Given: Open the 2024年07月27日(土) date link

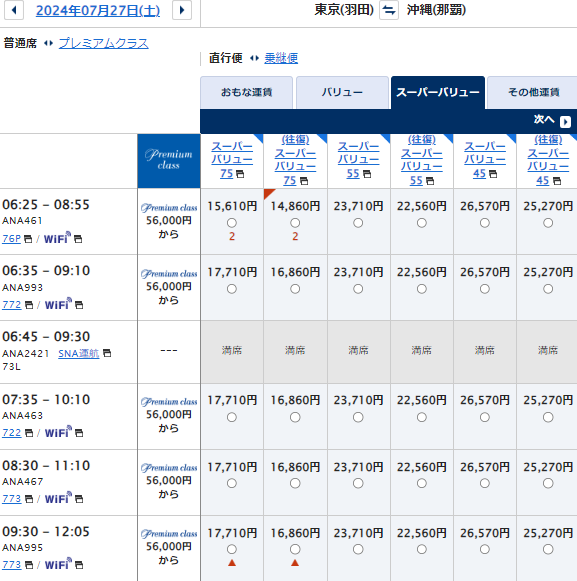Looking at the screenshot, I should coord(98,10).
